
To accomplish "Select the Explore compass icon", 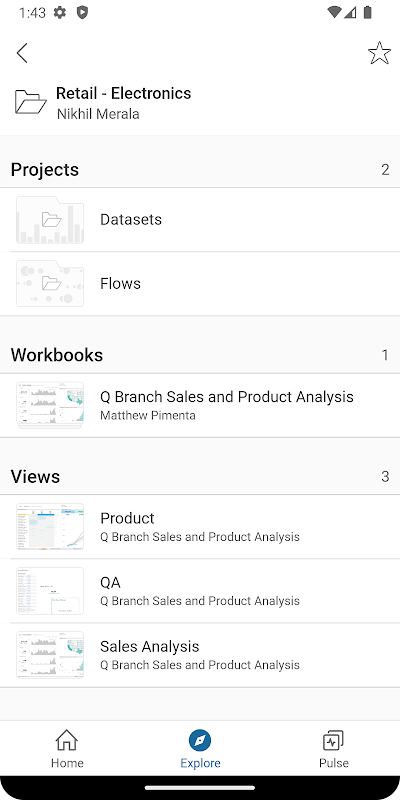I will [200, 740].
